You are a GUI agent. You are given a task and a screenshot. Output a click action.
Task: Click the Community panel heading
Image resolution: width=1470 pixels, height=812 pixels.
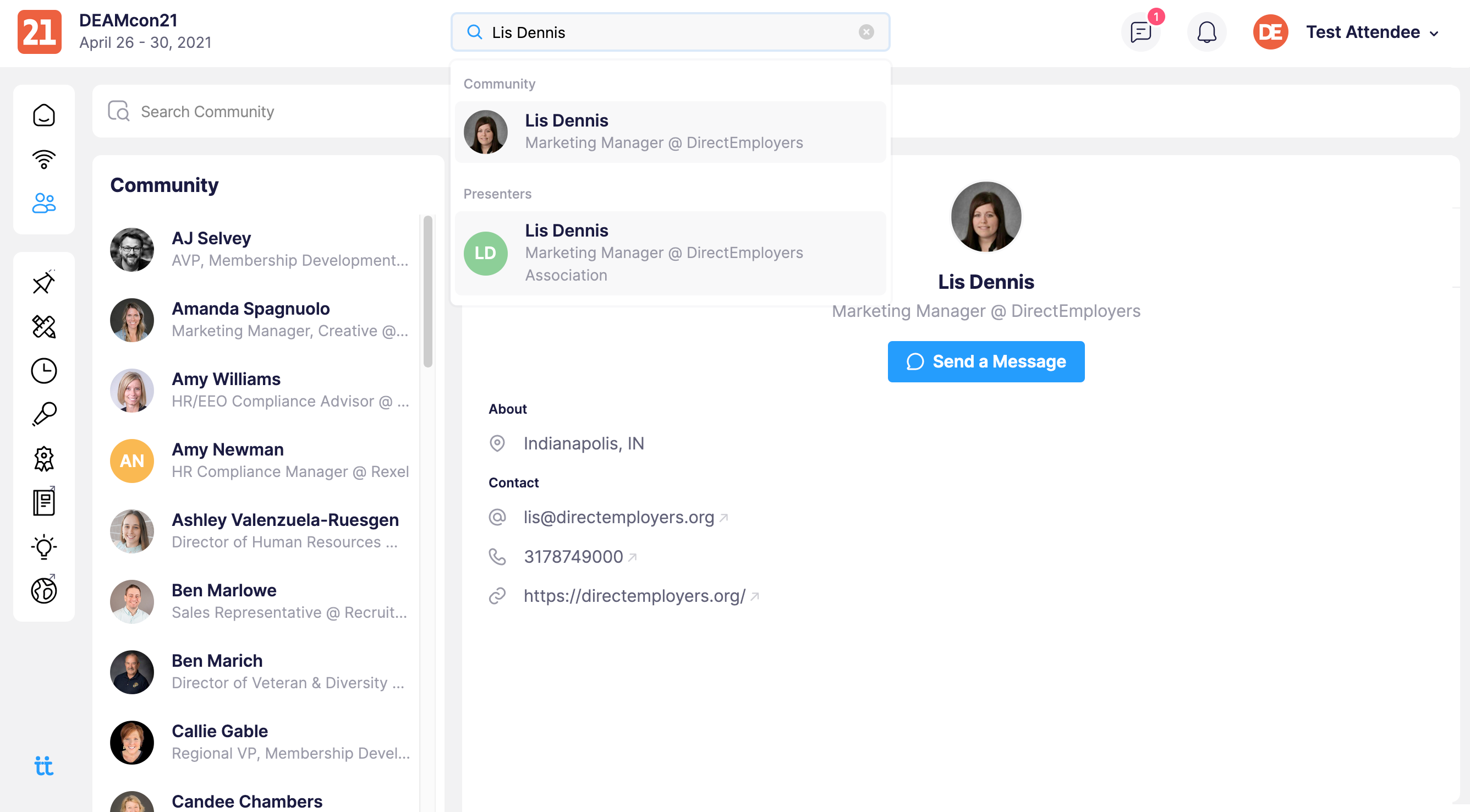pyautogui.click(x=164, y=185)
